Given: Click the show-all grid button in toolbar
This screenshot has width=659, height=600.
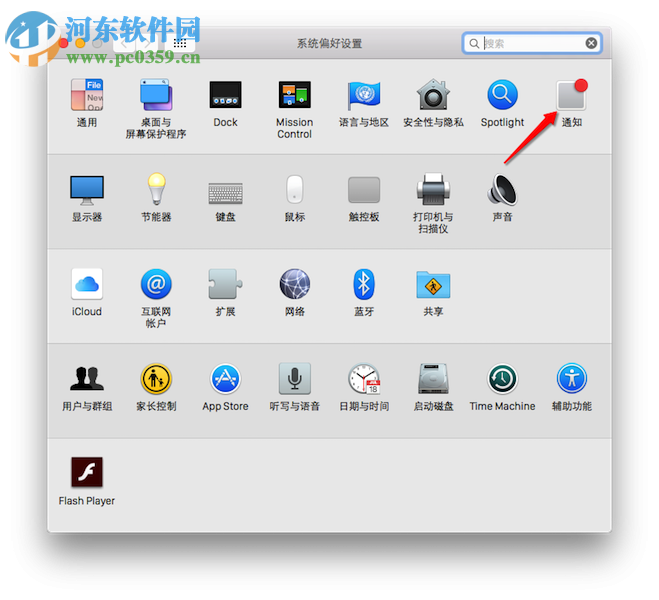Looking at the screenshot, I should click(x=180, y=43).
